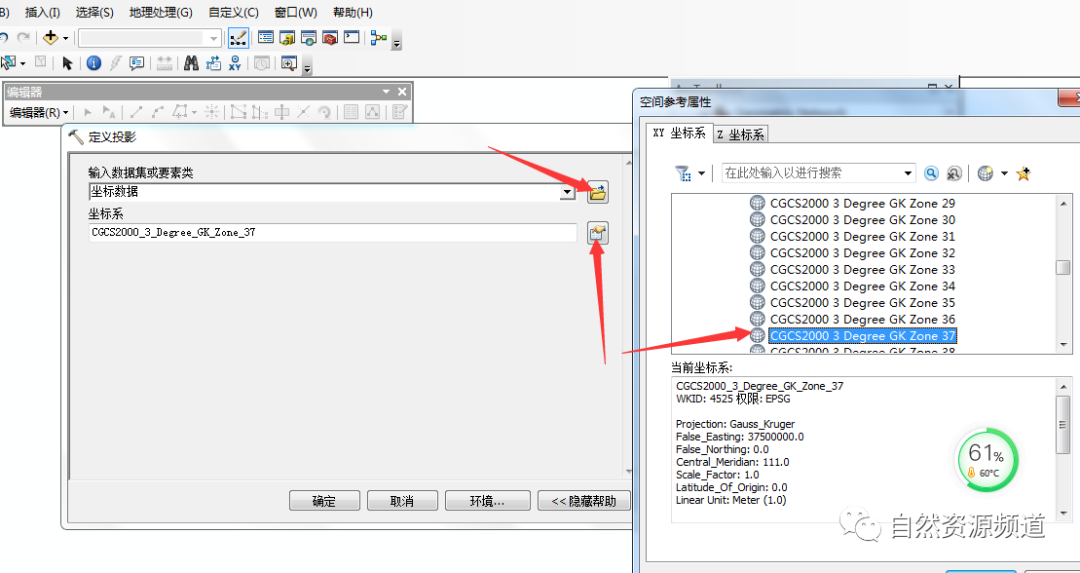Click the coordinate system list scrollbar thumb

(1063, 268)
